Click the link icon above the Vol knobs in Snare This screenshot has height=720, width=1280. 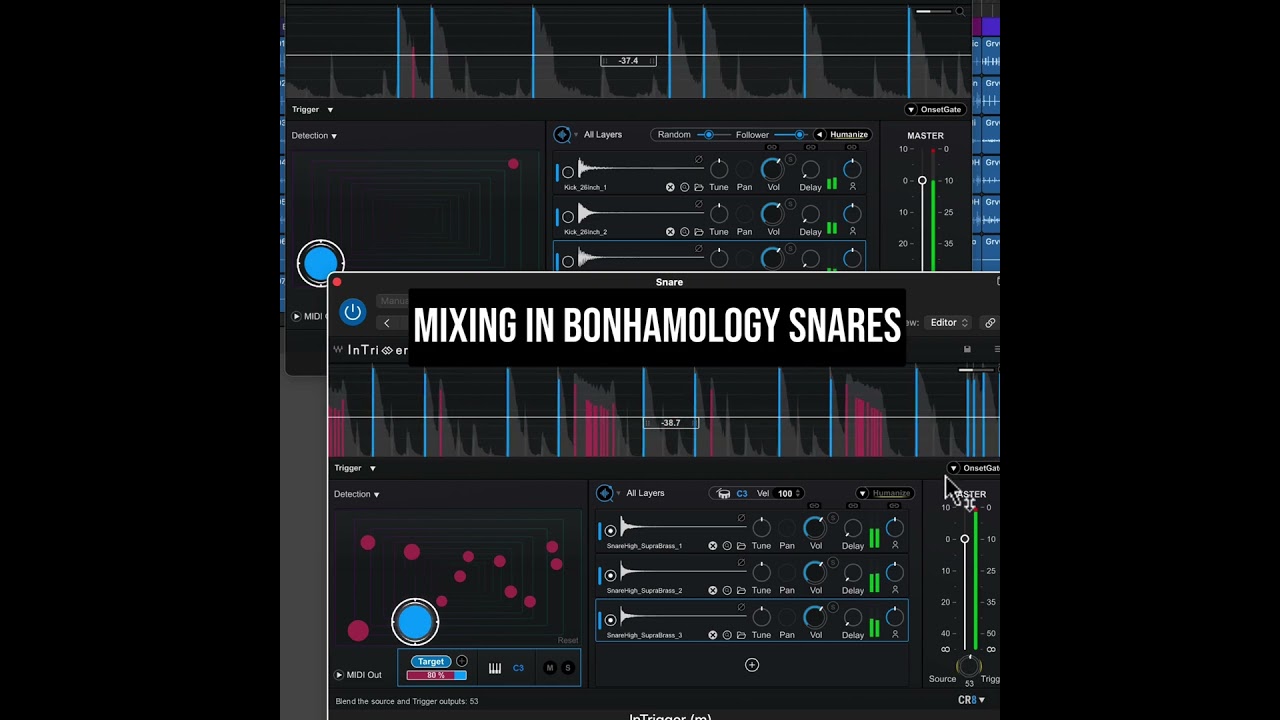(x=815, y=506)
